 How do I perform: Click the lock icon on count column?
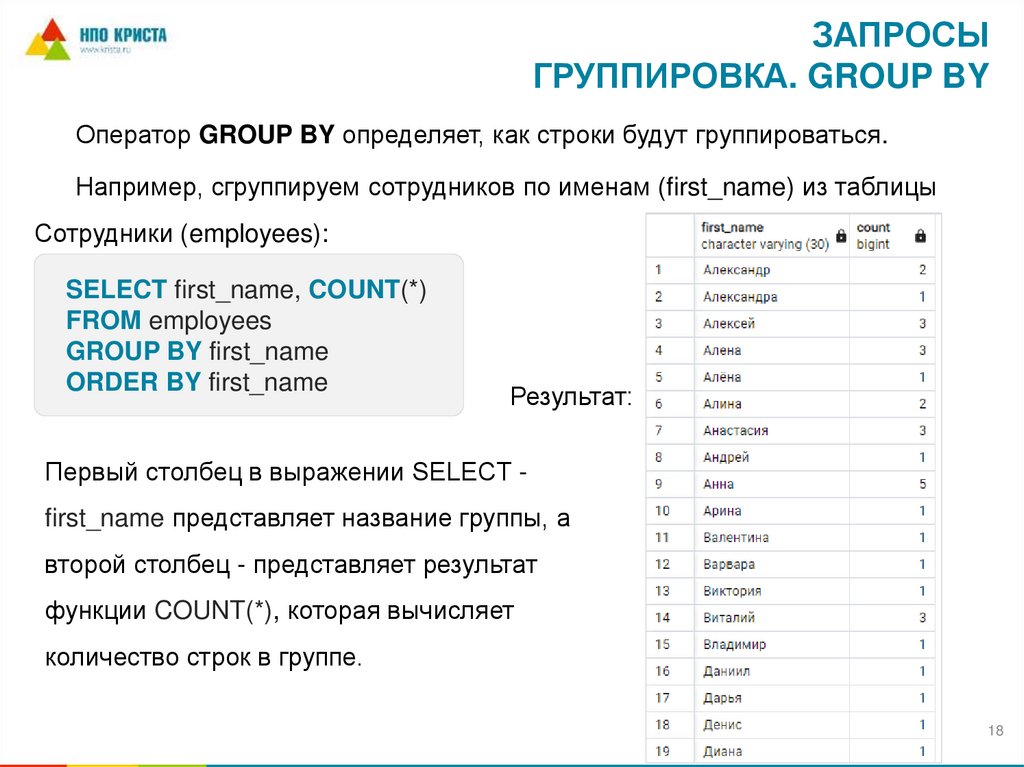point(920,236)
